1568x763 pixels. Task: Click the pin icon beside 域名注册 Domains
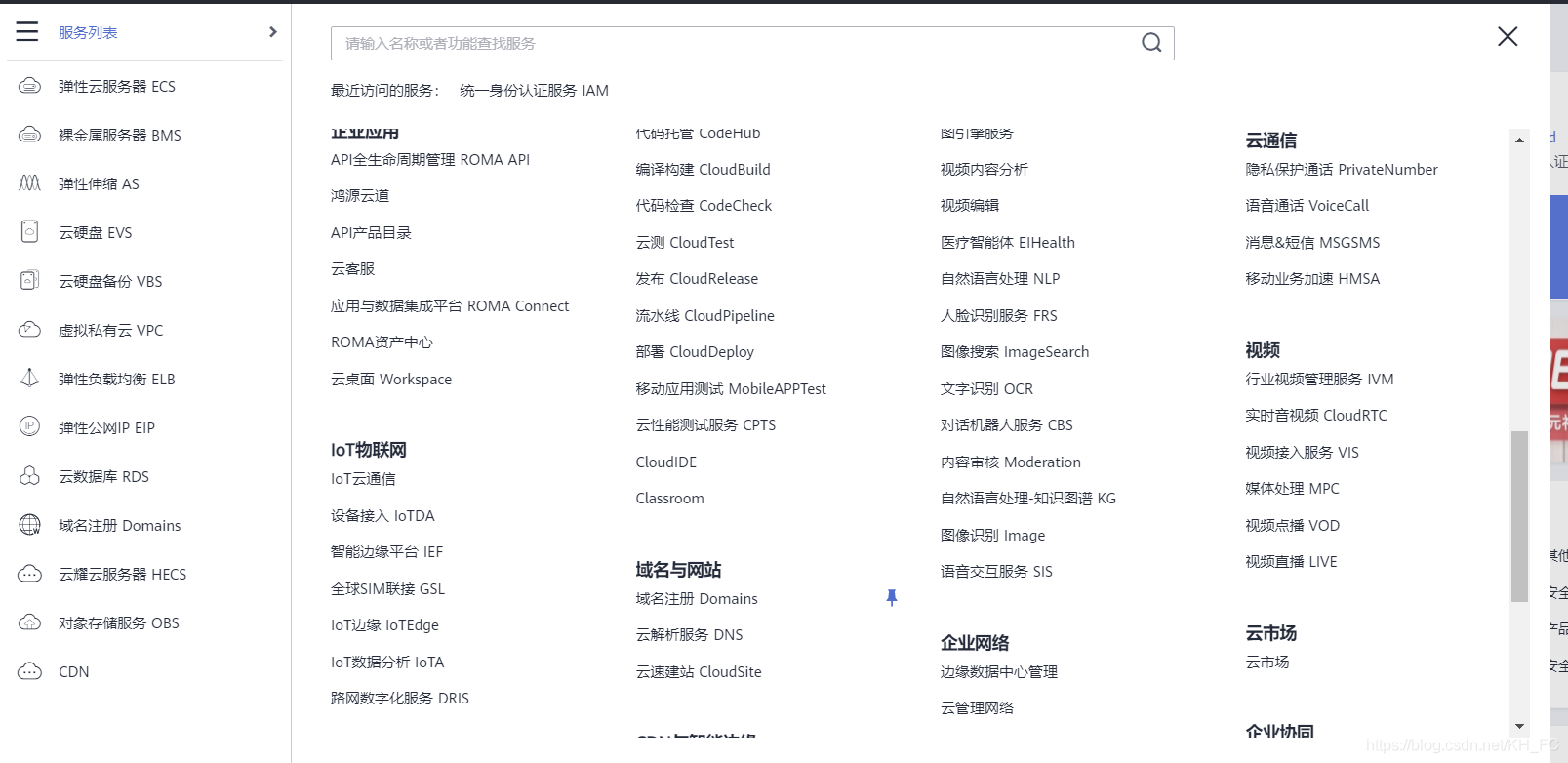pos(891,598)
